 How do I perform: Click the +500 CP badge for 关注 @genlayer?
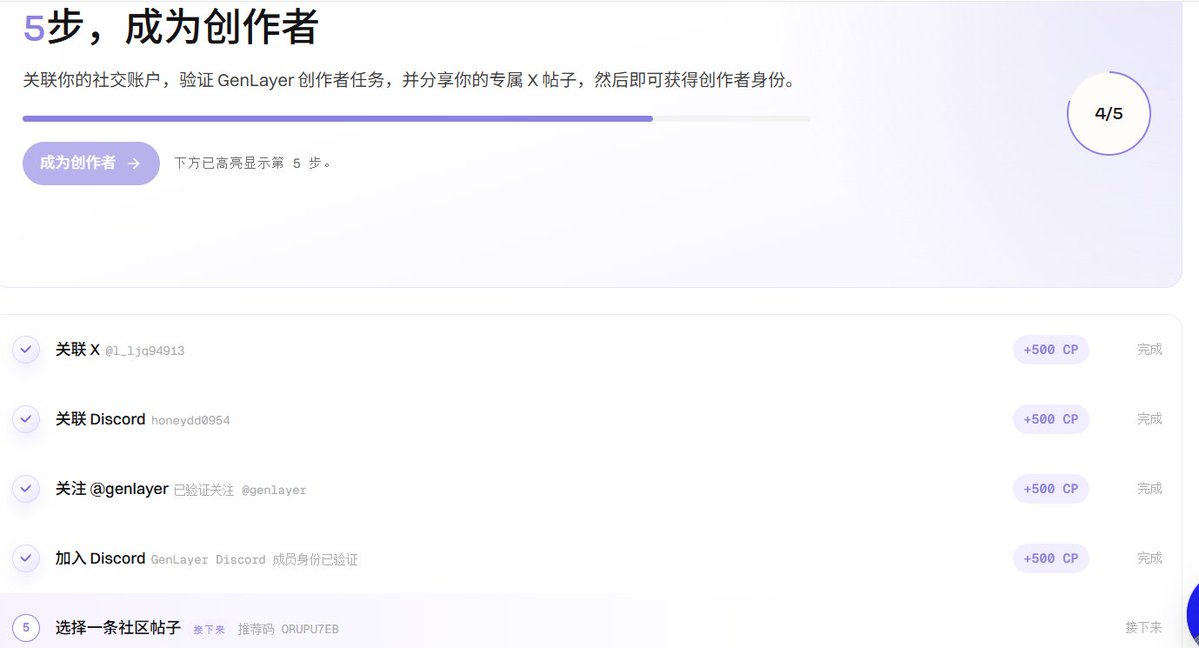1051,489
